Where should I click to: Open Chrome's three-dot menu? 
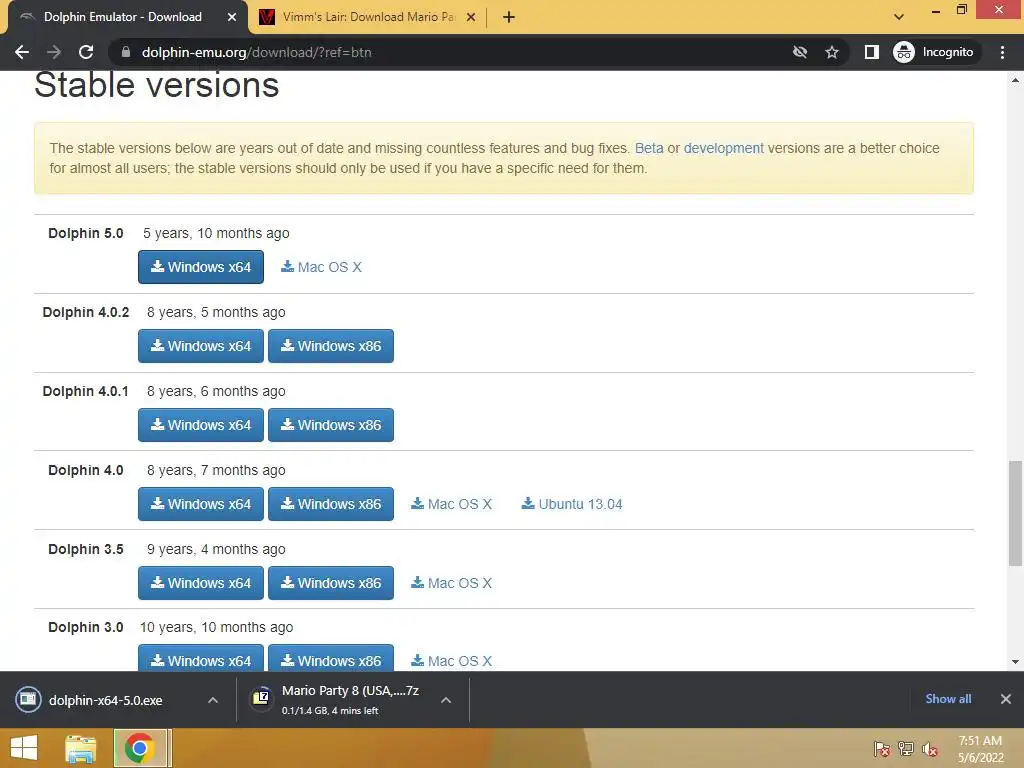click(1002, 52)
